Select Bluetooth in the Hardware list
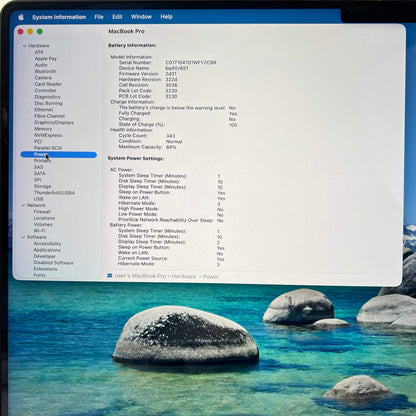This screenshot has height=416, width=416. click(x=45, y=71)
